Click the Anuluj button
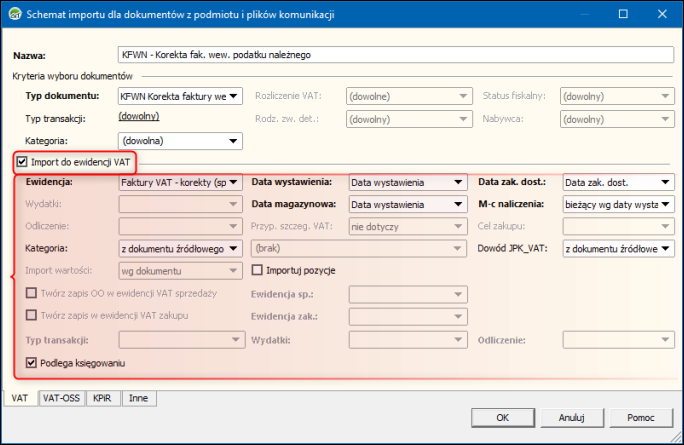This screenshot has height=445, width=684. (x=571, y=418)
